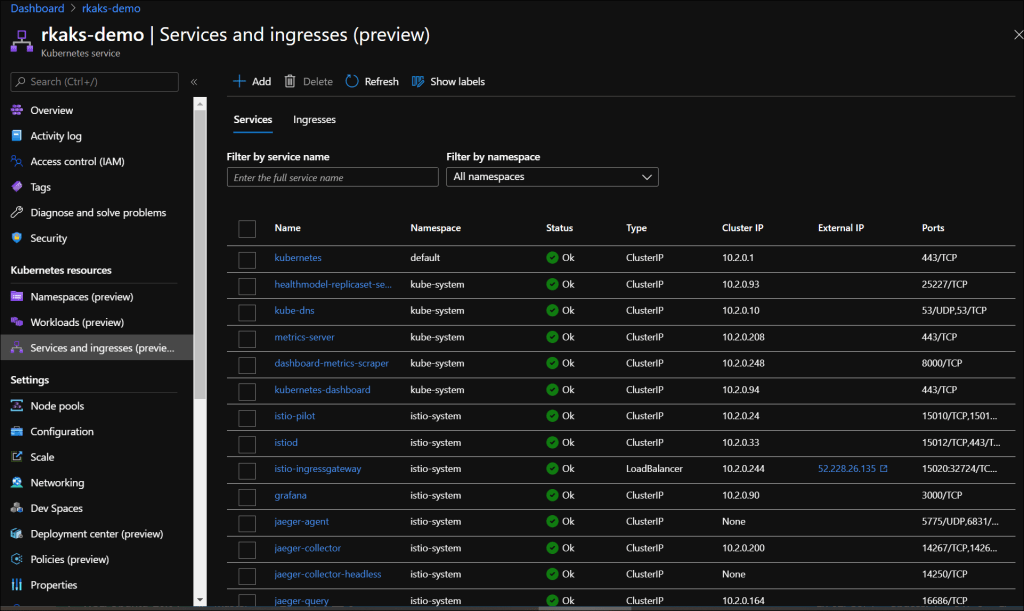Click the Show labels toolbar icon
The width and height of the screenshot is (1024, 611).
[447, 81]
